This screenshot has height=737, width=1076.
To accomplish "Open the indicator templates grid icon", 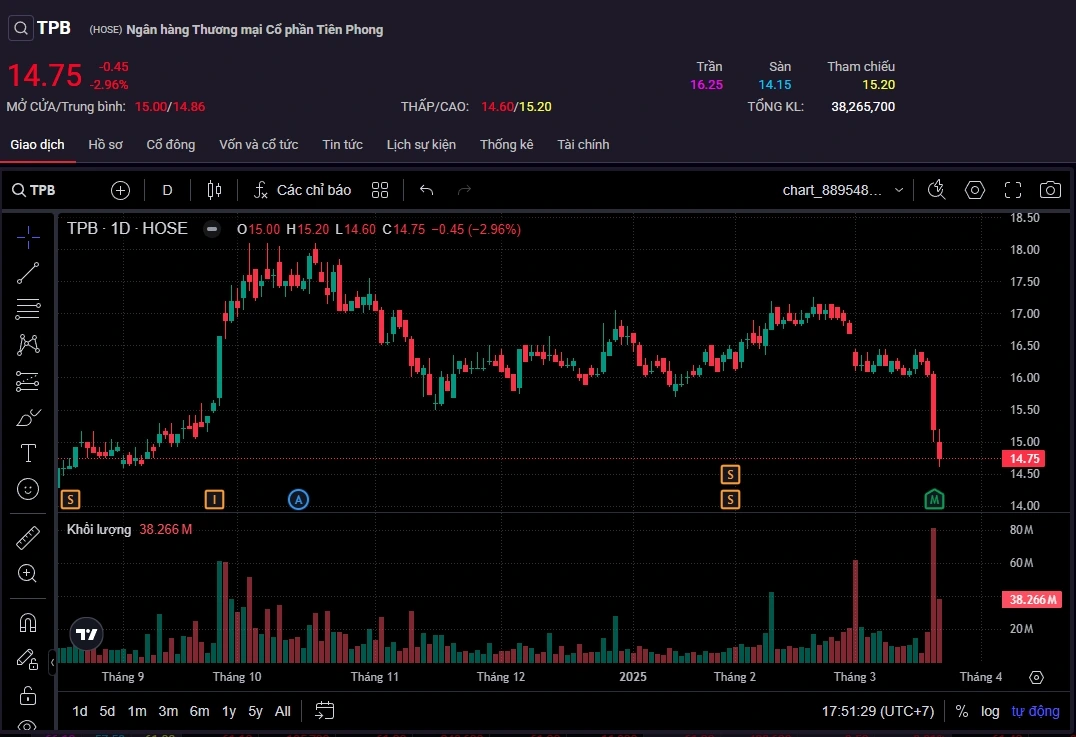I will coord(379,190).
